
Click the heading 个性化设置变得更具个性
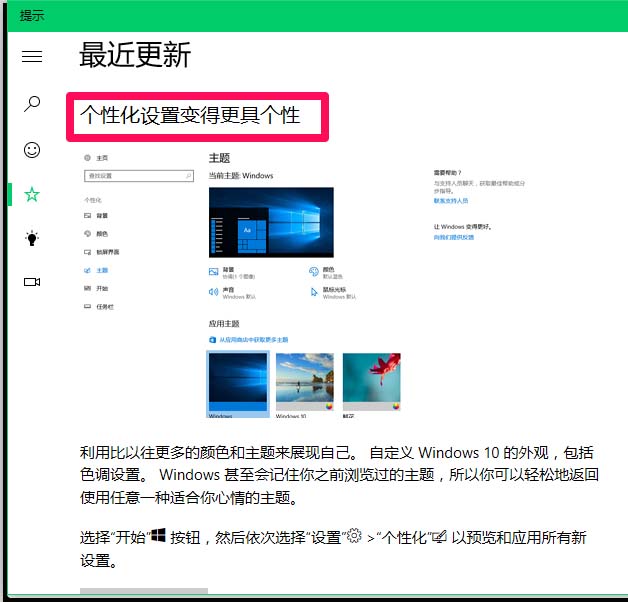tap(190, 115)
